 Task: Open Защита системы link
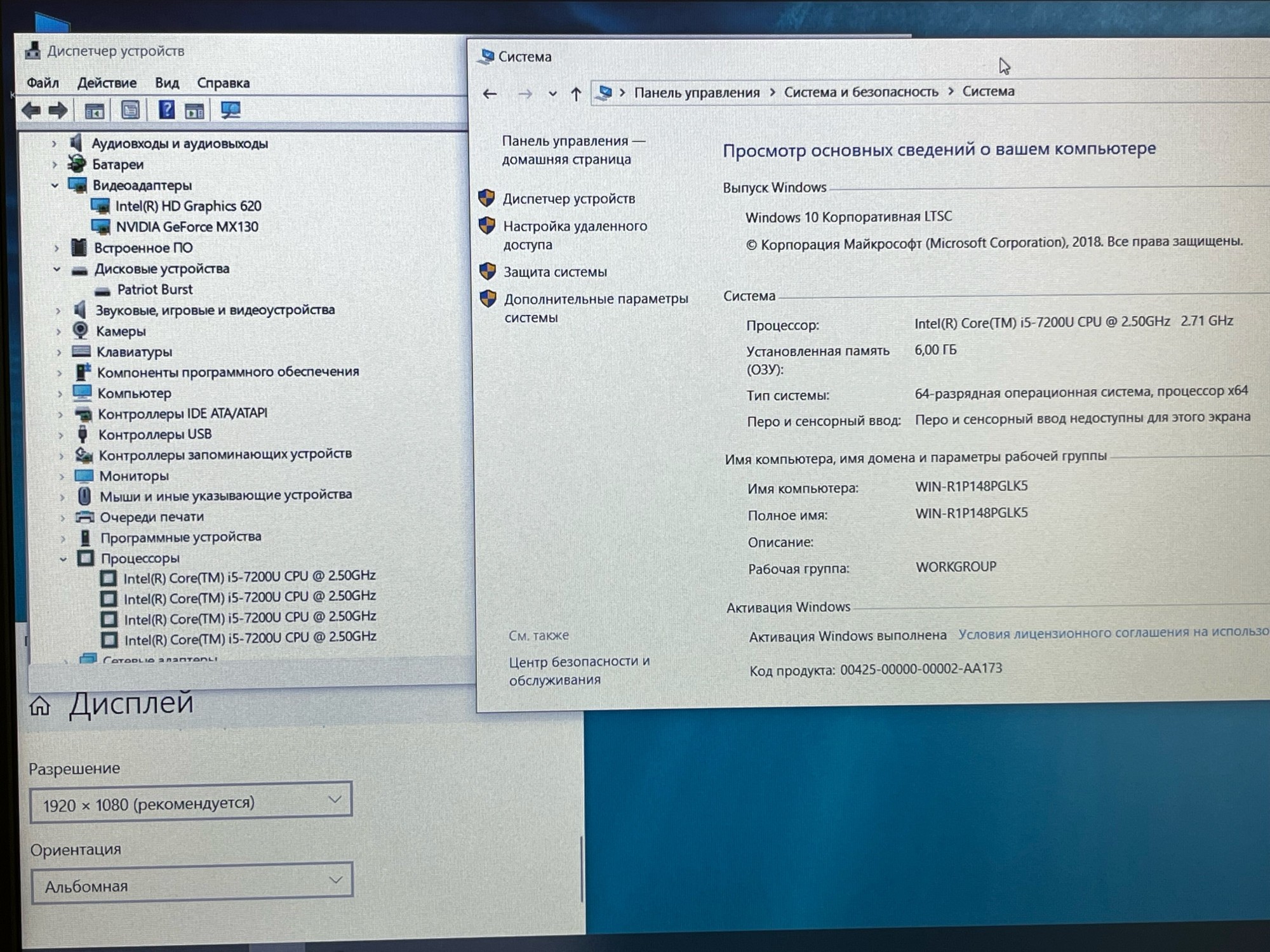click(555, 272)
